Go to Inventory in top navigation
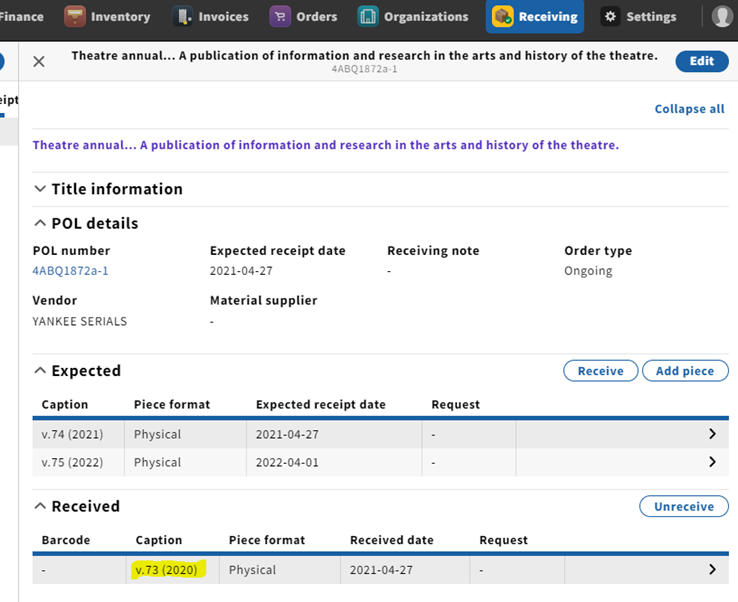The width and height of the screenshot is (738, 602). tap(120, 16)
